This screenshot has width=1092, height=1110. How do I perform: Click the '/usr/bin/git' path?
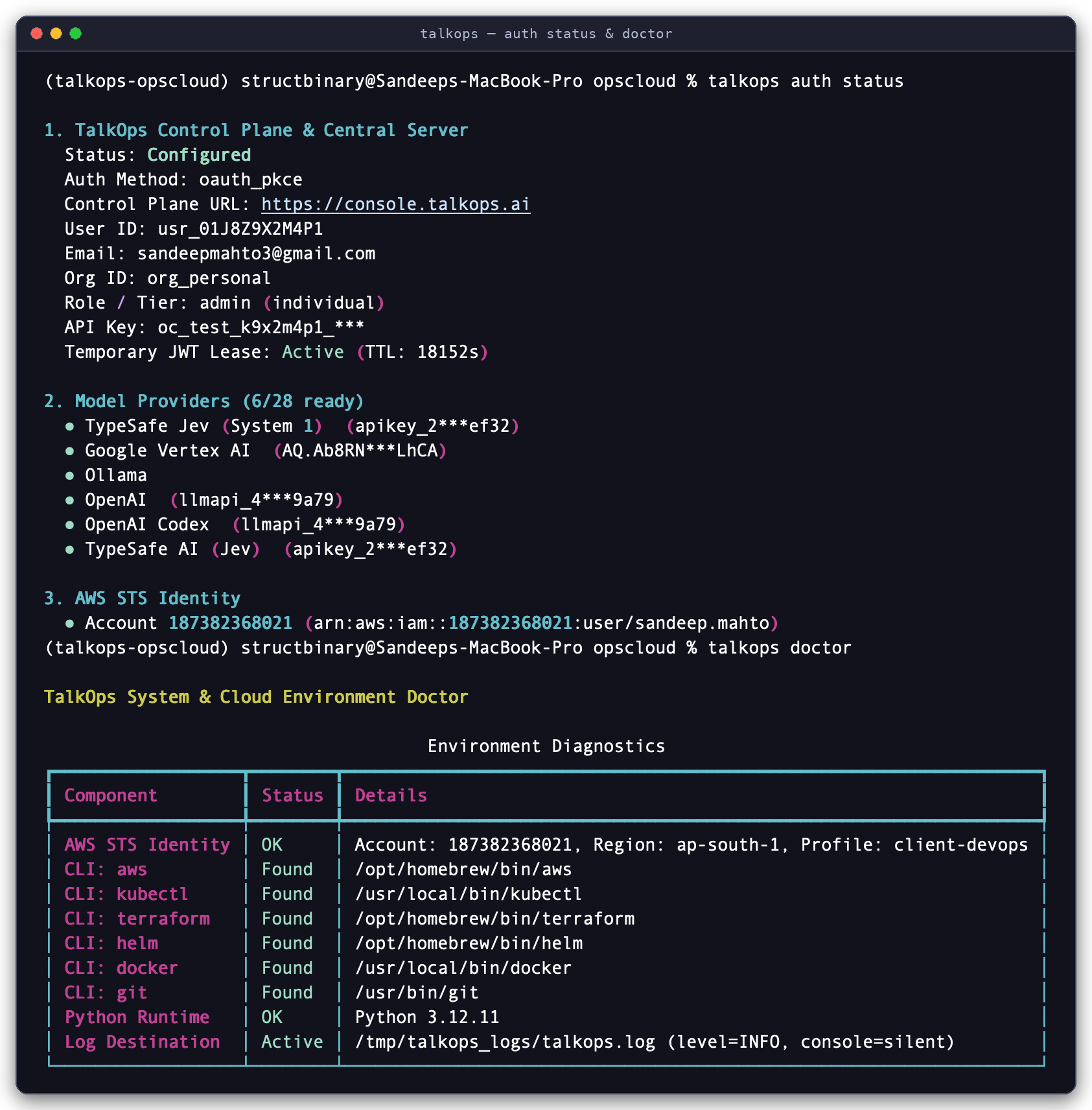[417, 993]
